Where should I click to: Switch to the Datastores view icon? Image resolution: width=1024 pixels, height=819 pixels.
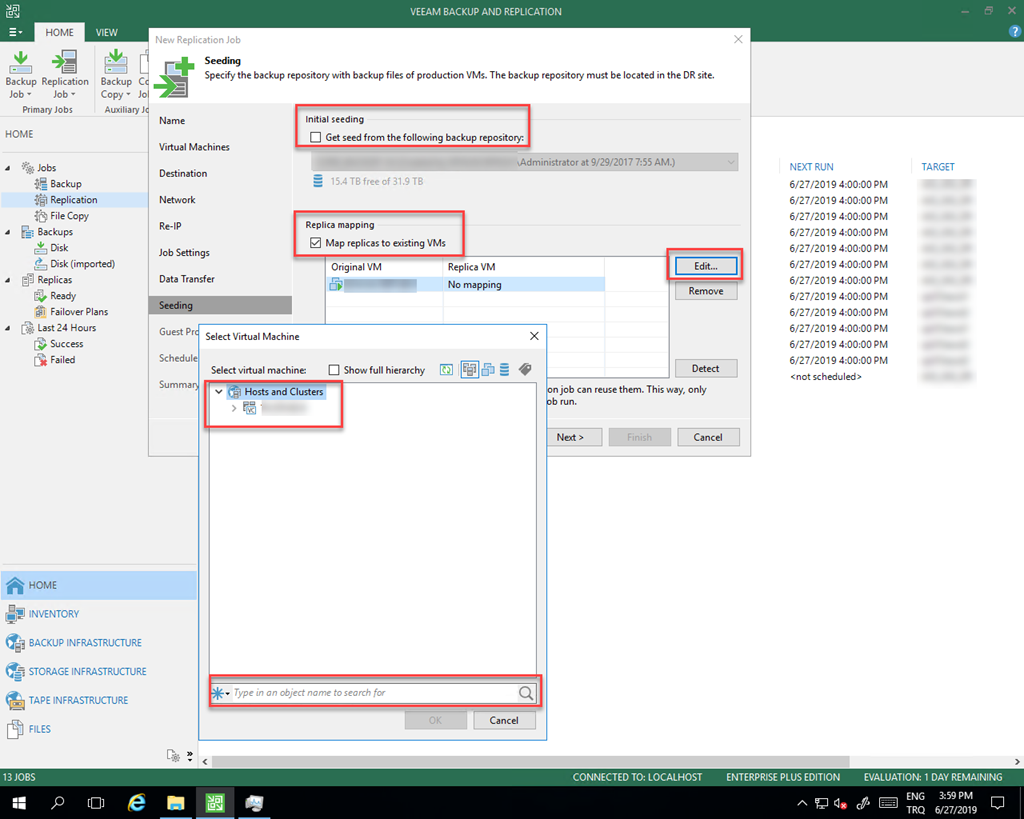[505, 370]
